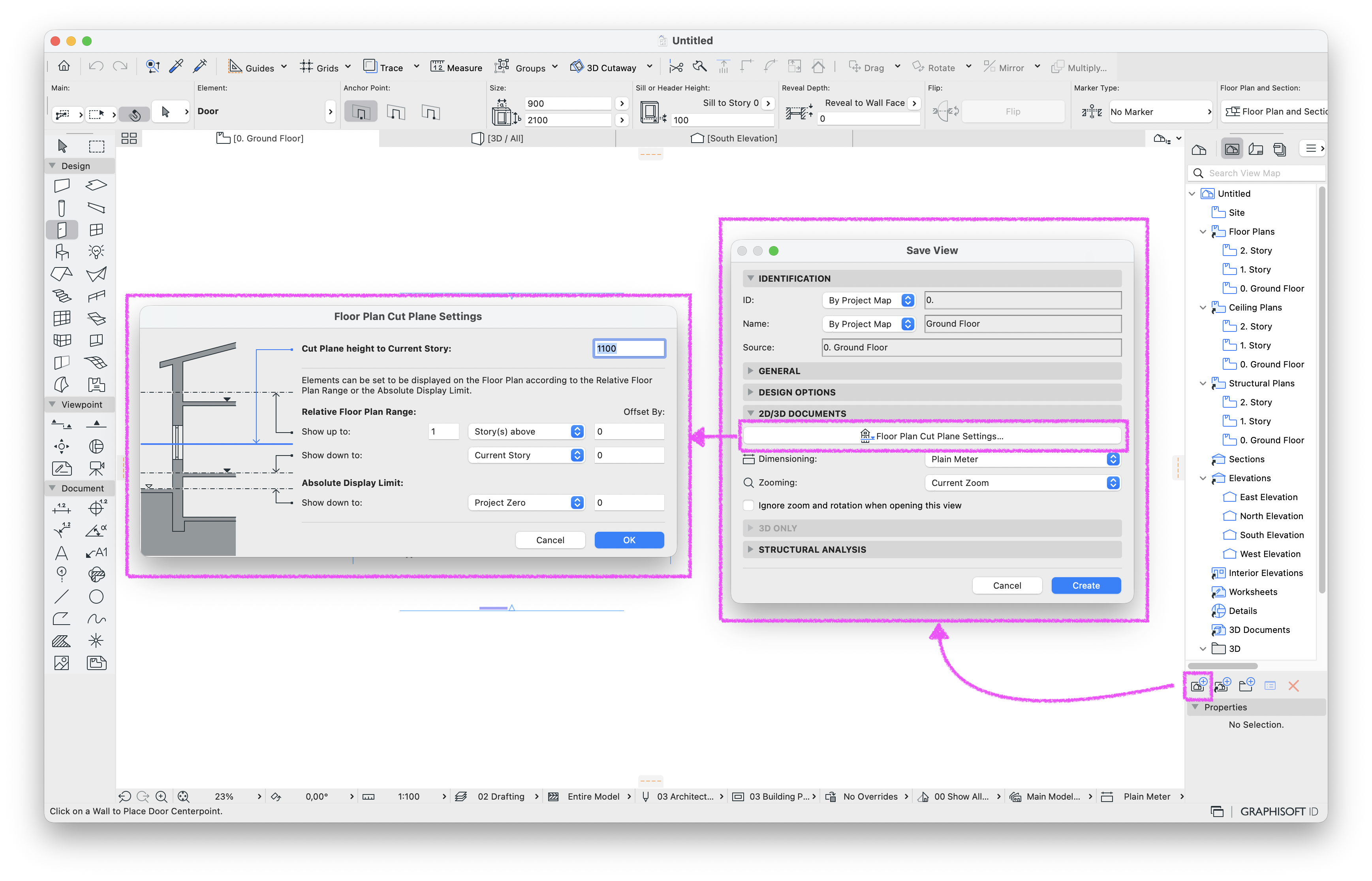This screenshot has width=1372, height=881.
Task: Click the Trim scissors icon in toolbar
Action: tap(676, 67)
